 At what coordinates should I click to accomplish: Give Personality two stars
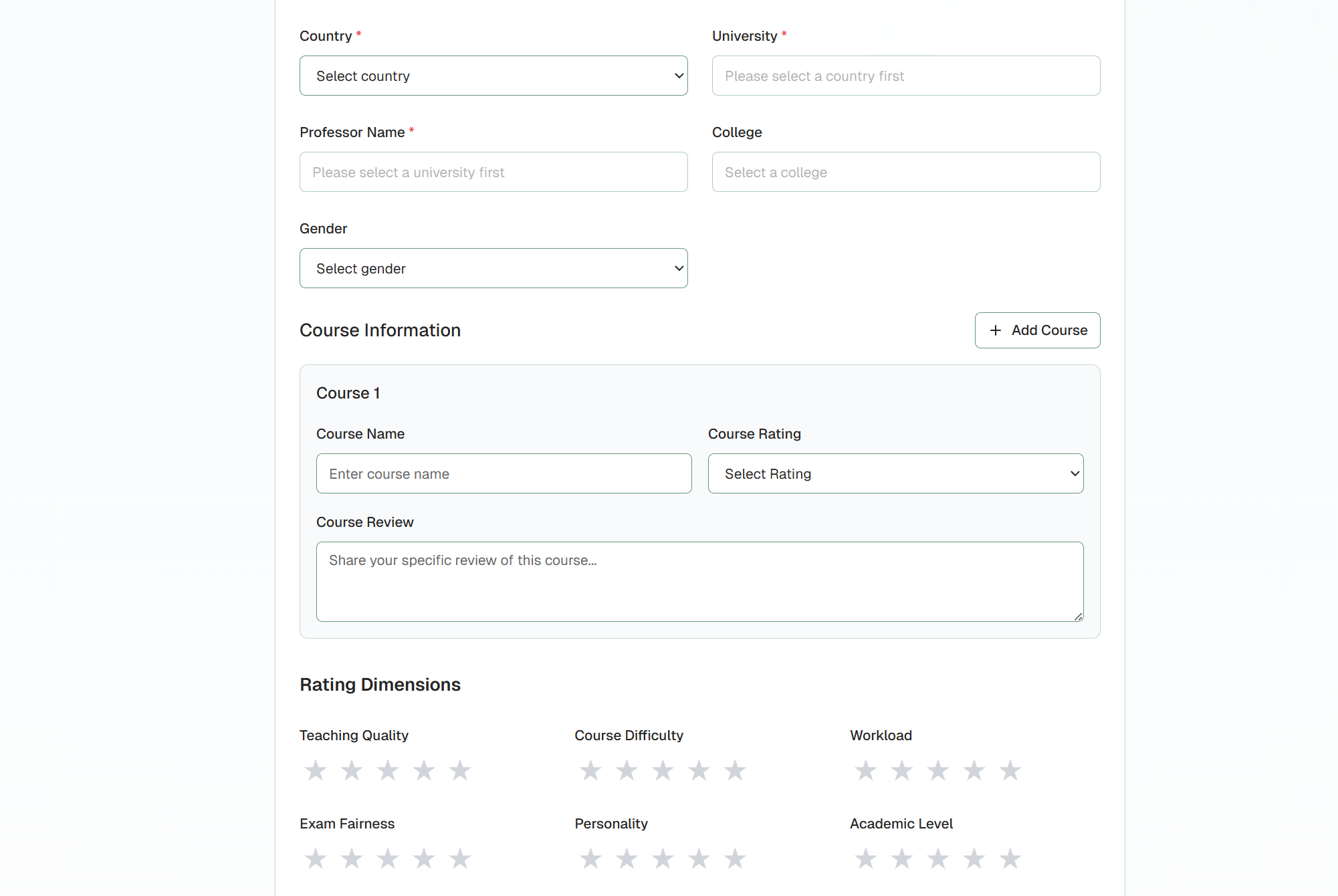(x=627, y=859)
